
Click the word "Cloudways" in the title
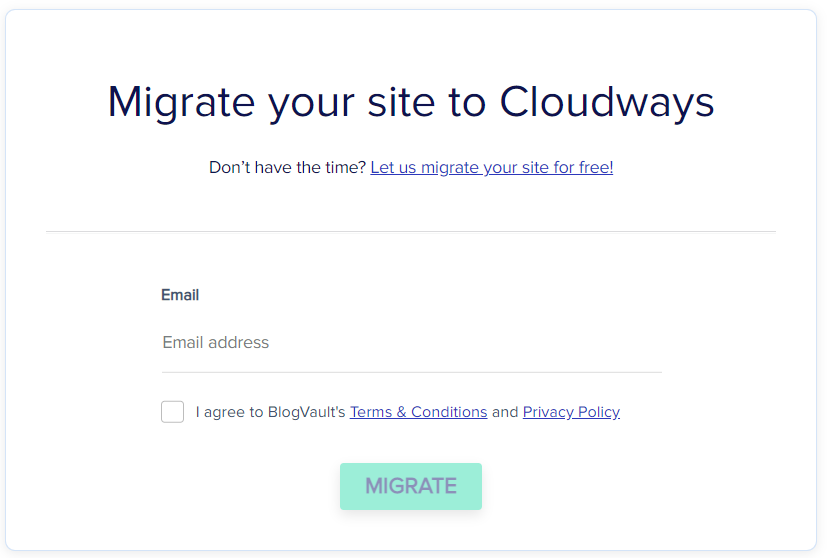(607, 102)
